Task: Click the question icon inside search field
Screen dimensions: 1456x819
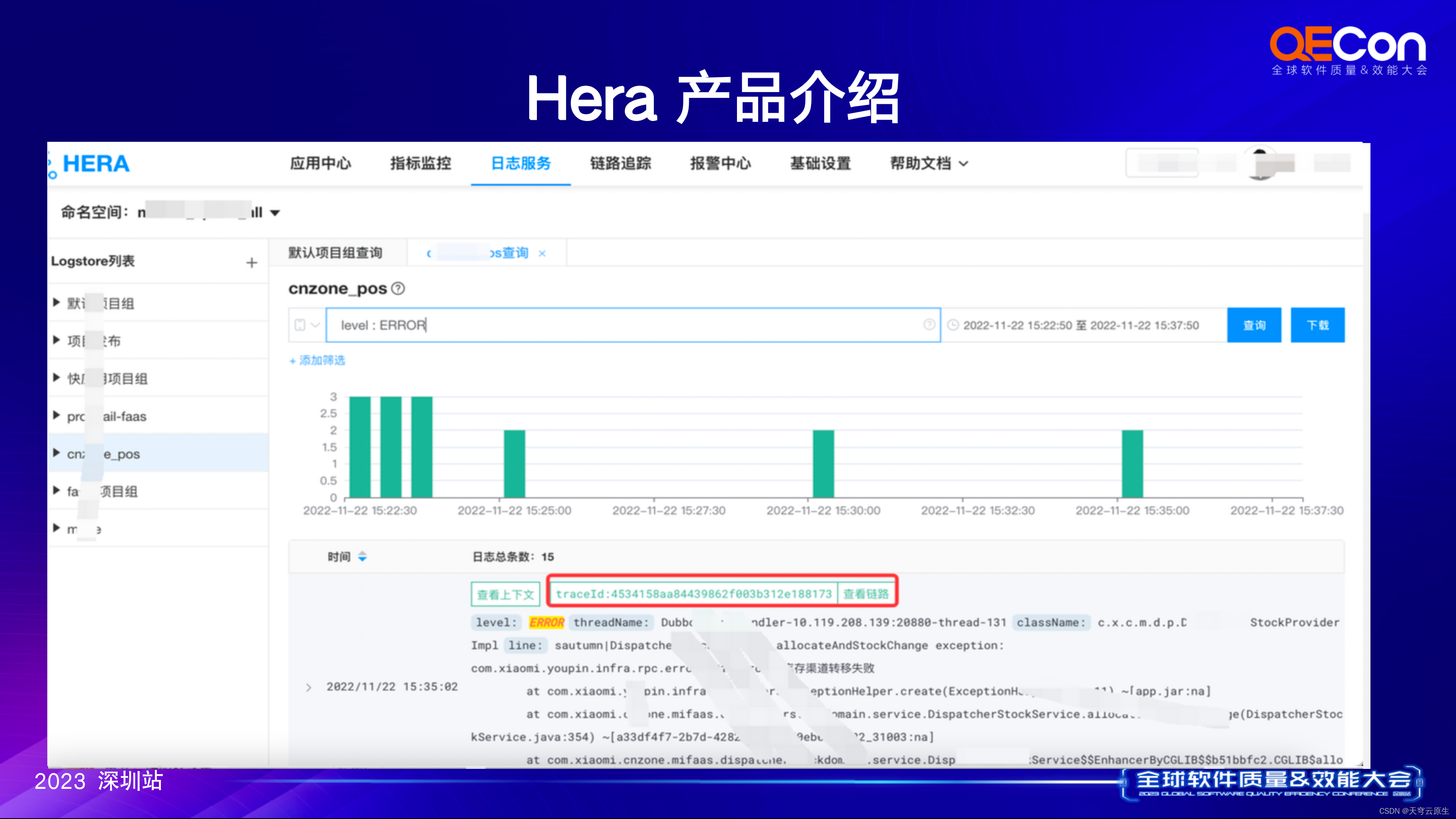Action: pos(929,324)
